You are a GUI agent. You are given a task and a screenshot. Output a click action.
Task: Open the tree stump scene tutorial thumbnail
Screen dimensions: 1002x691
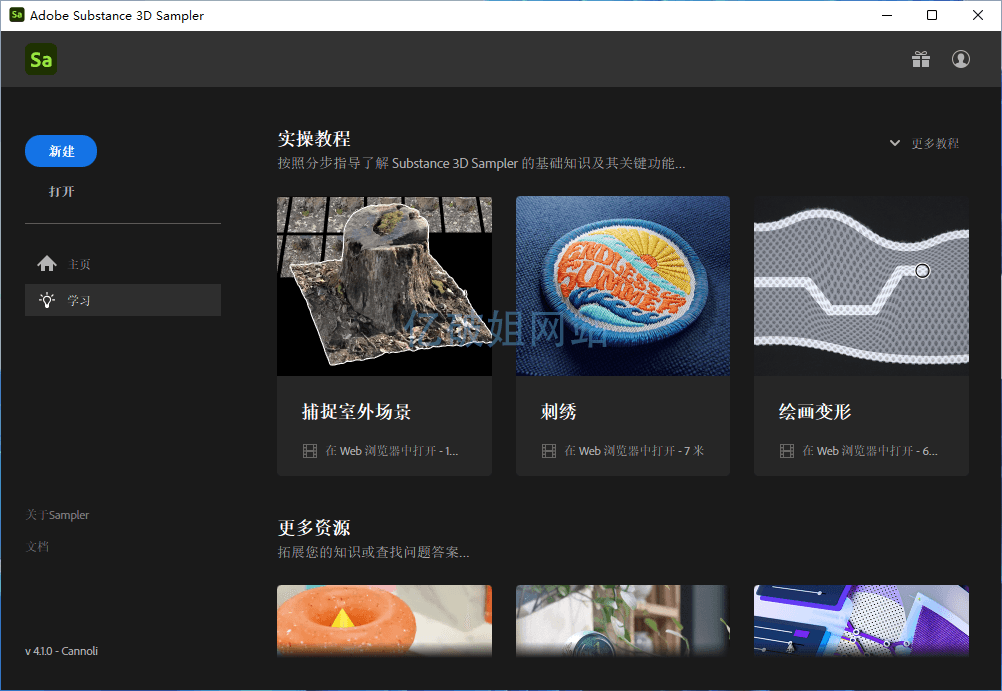(x=385, y=286)
